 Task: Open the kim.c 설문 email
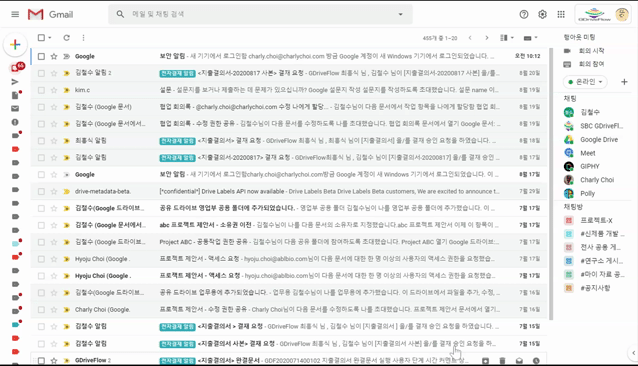click(289, 90)
